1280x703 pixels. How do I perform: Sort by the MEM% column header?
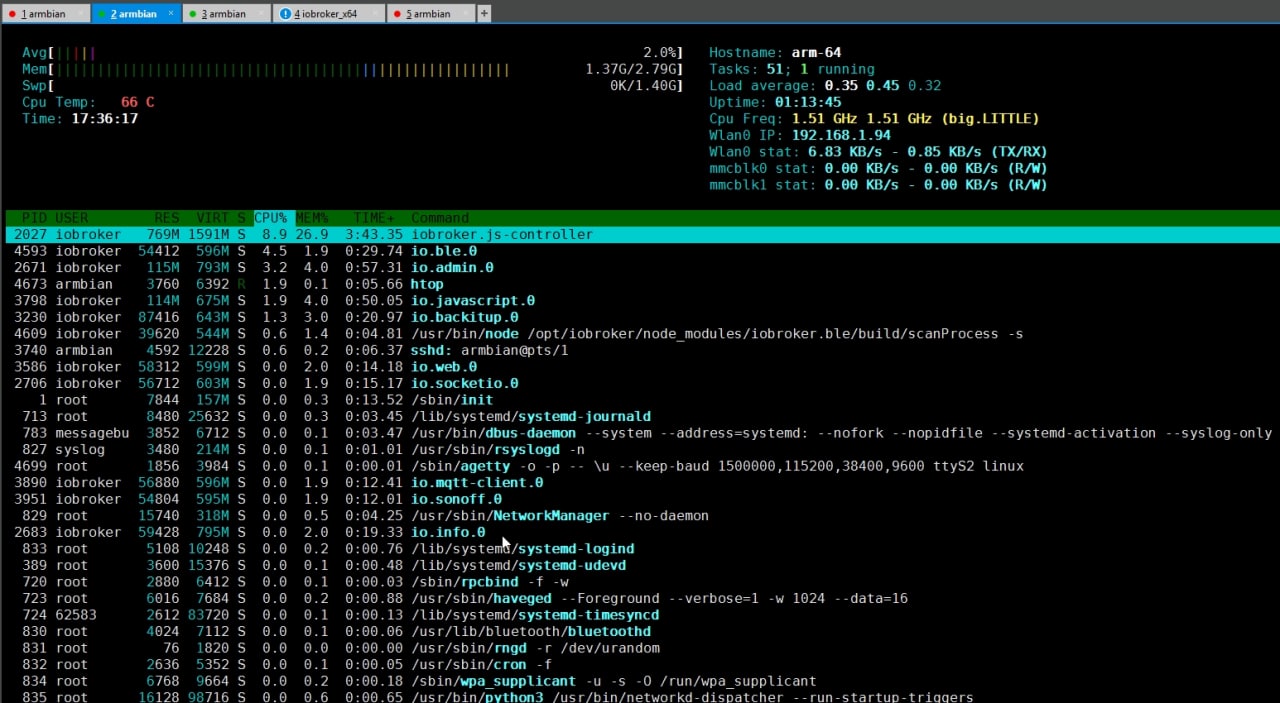coord(312,218)
